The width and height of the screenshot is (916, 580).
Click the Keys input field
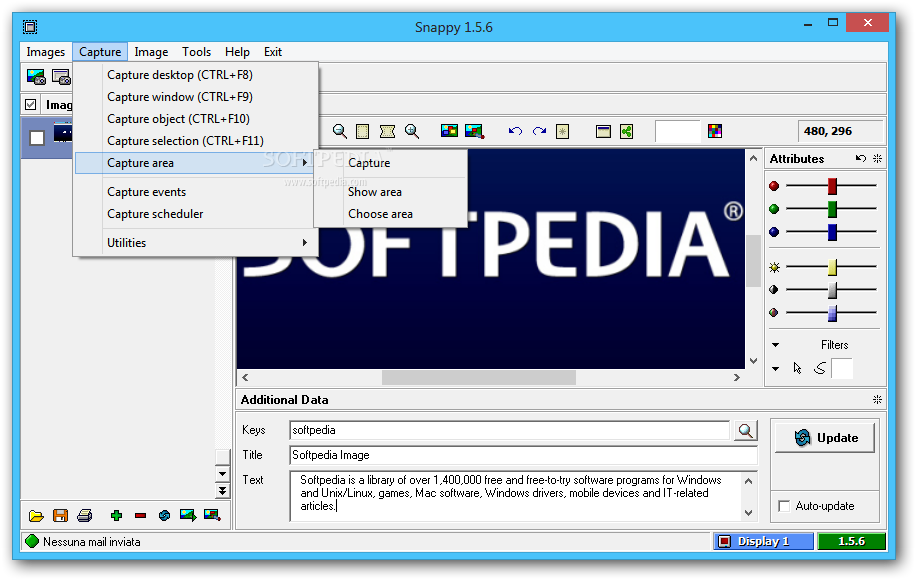pos(509,430)
